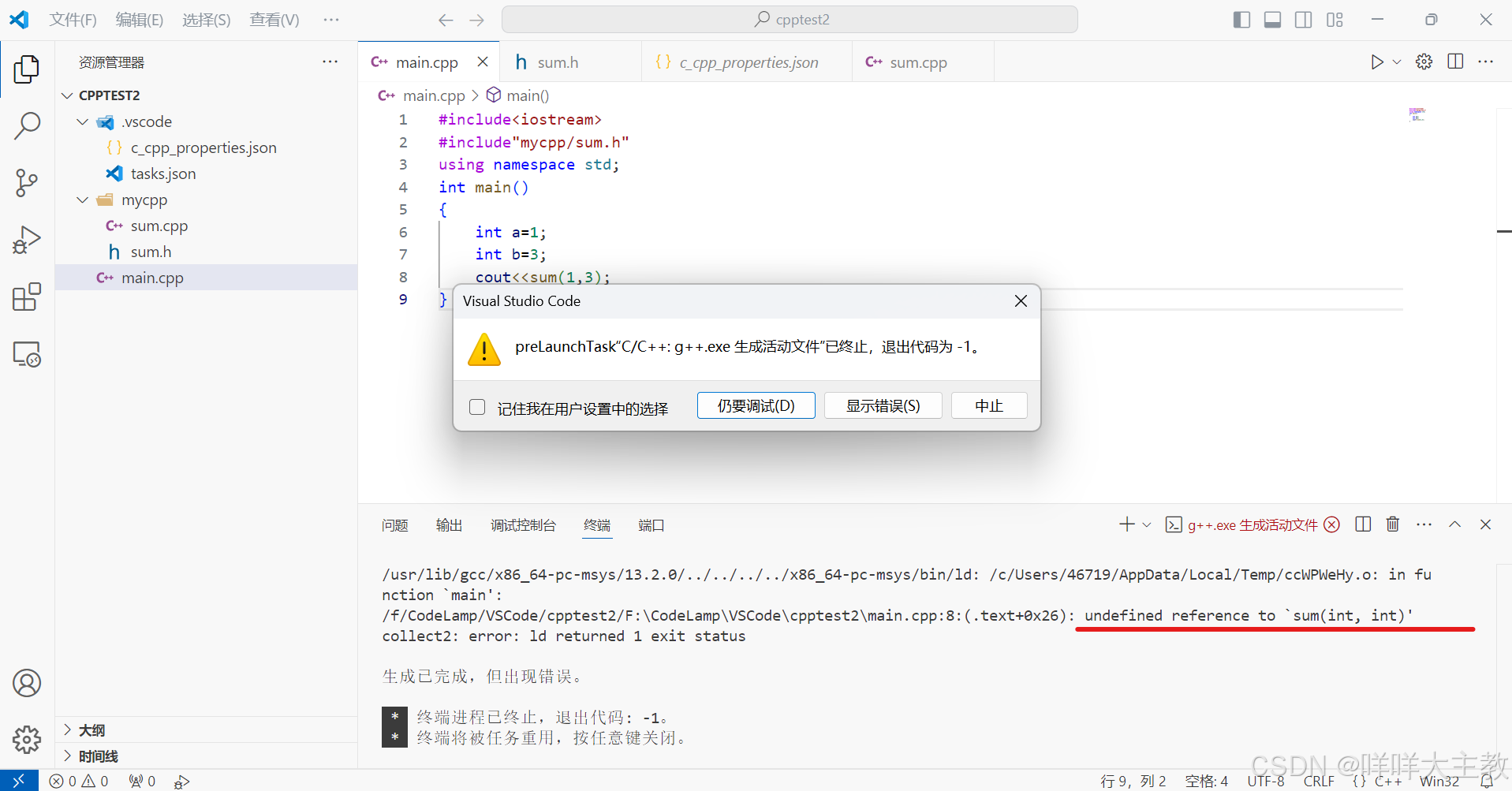The height and width of the screenshot is (791, 1512).
Task: Select main.cpp in the file tree
Action: pos(206,278)
